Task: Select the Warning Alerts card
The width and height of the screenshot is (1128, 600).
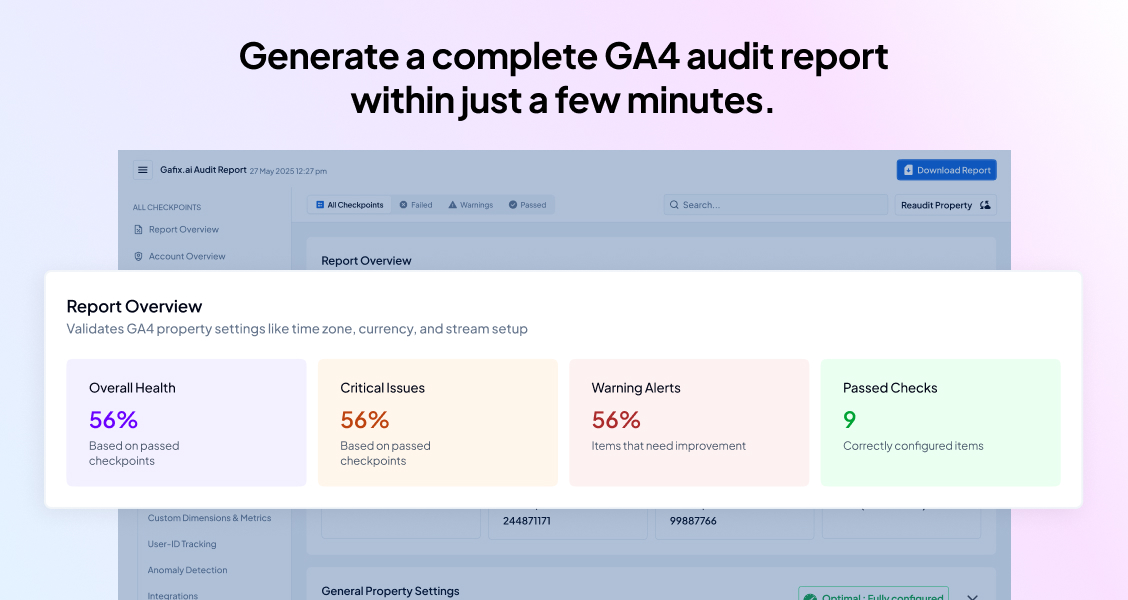Action: [689, 423]
